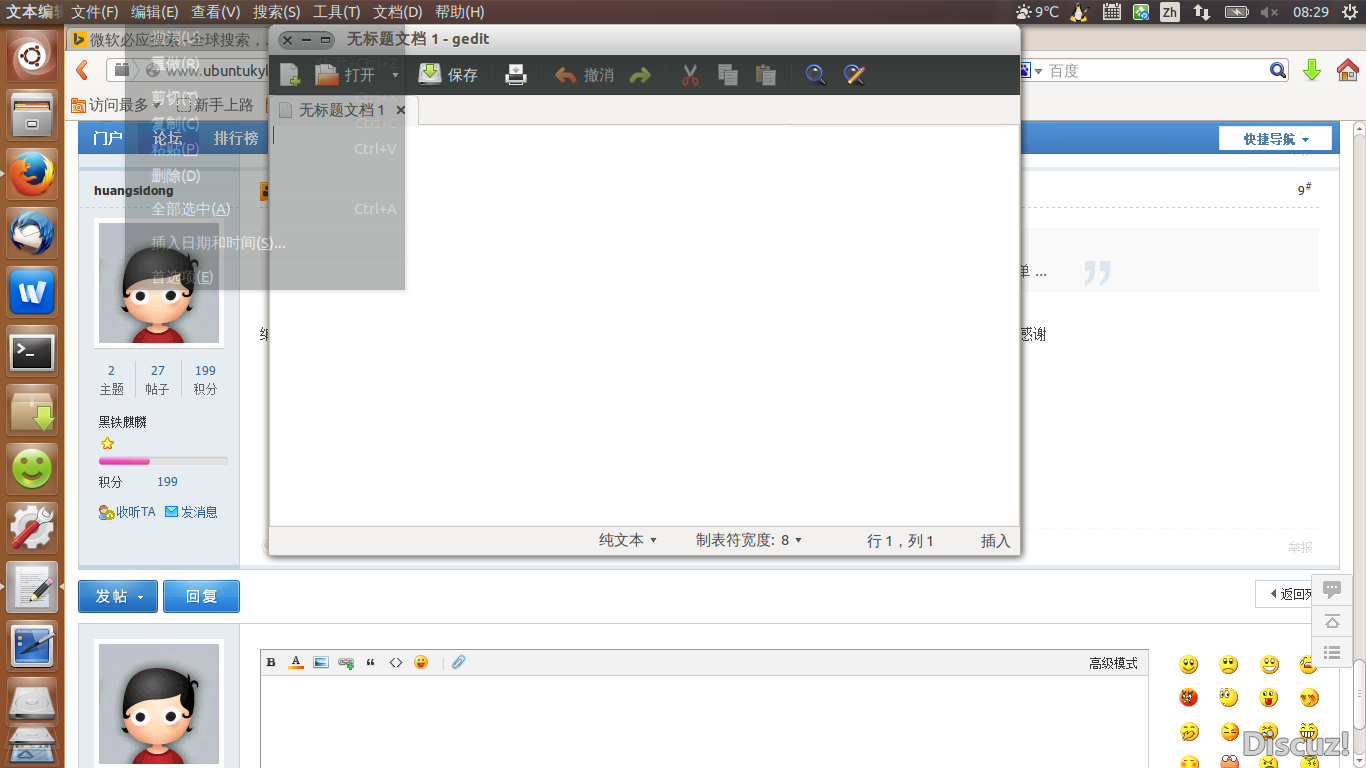Expand the recent files arrow beside 打开
The image size is (1366, 768).
(395, 74)
